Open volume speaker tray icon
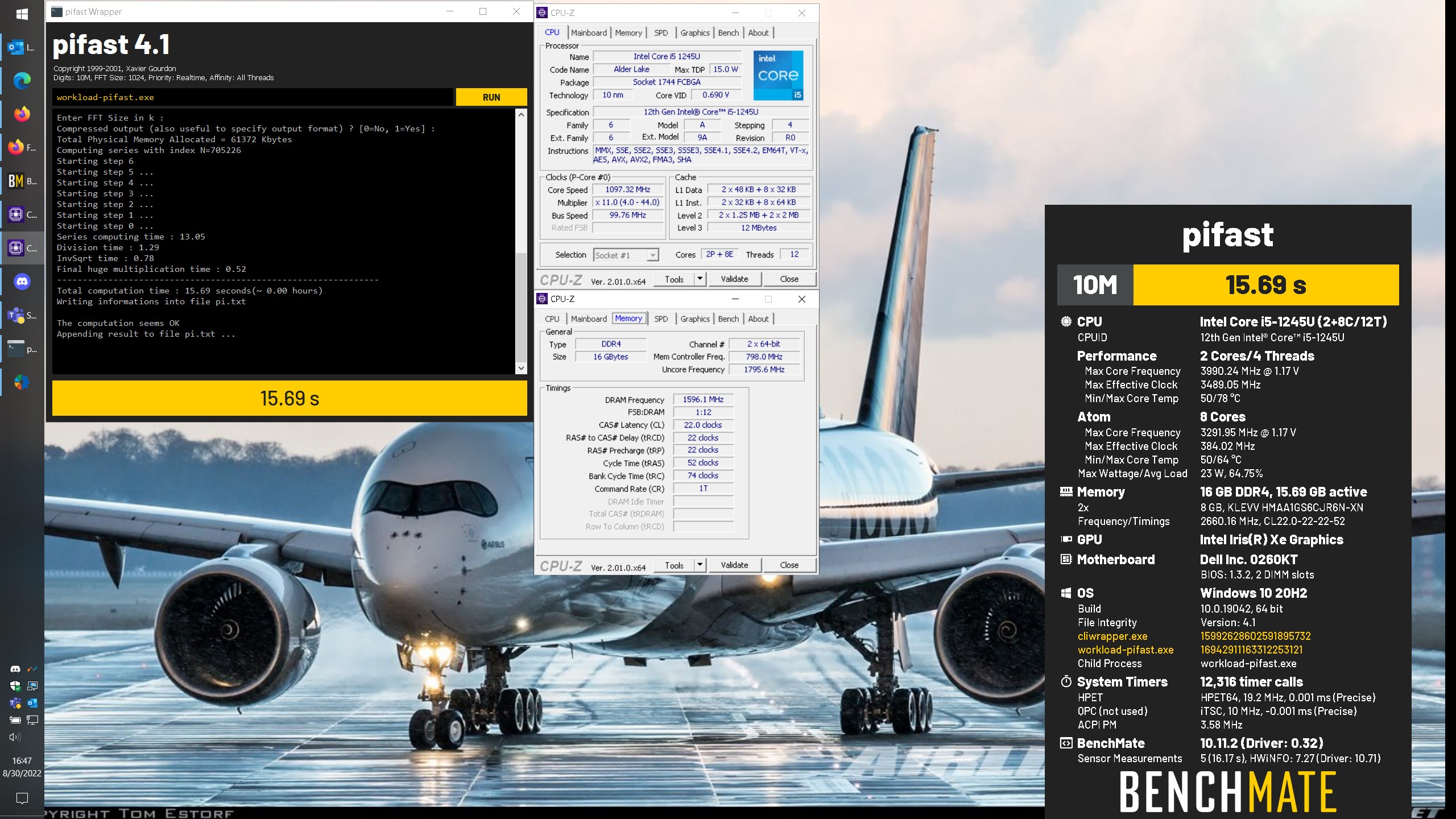1456x819 pixels. pos(15,737)
